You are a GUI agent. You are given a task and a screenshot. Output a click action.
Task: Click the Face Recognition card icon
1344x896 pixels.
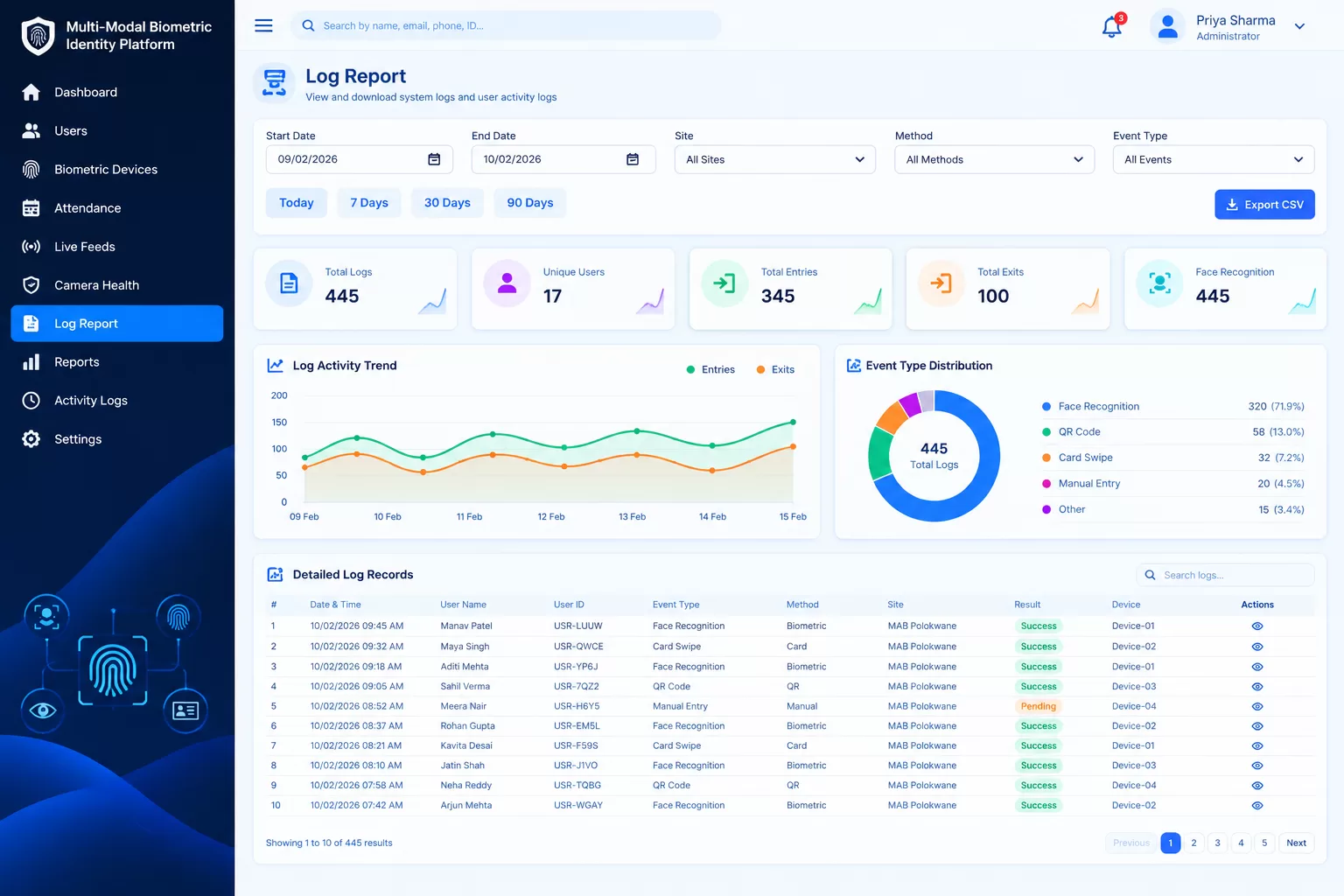click(1159, 283)
